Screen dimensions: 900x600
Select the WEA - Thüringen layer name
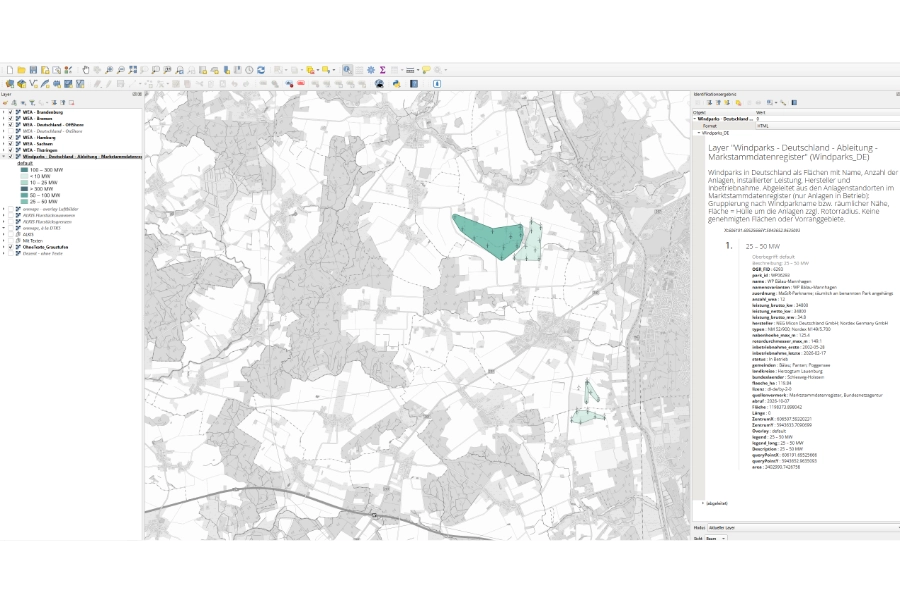click(x=40, y=150)
